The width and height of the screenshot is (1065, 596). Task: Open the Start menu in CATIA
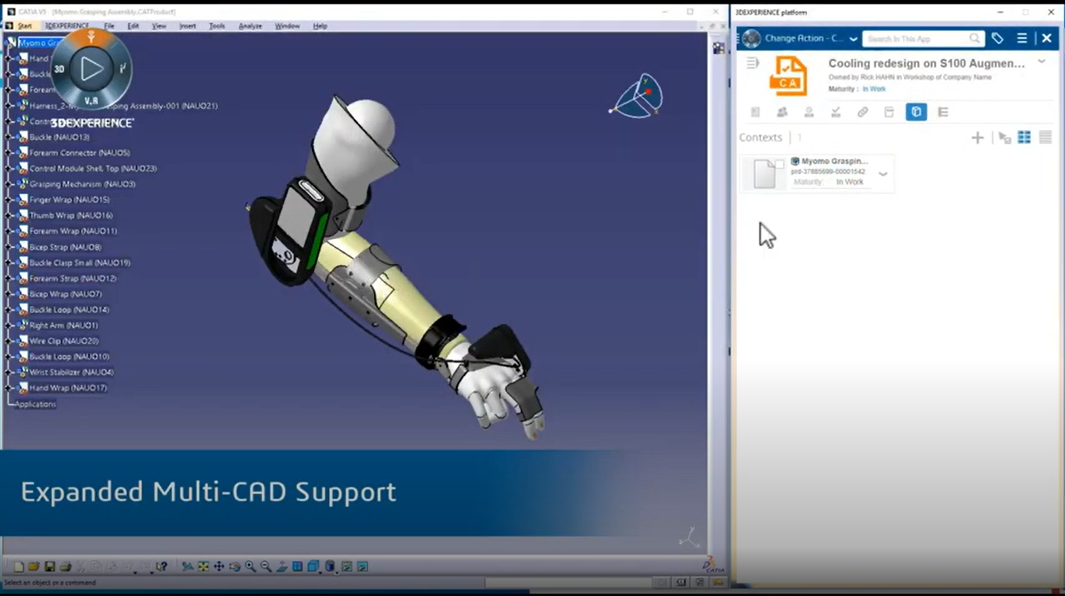[24, 26]
